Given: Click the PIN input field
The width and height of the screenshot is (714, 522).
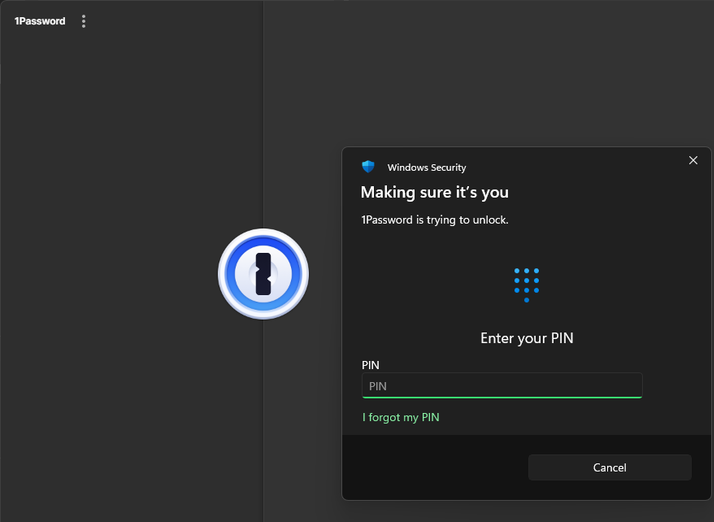Looking at the screenshot, I should coord(502,385).
